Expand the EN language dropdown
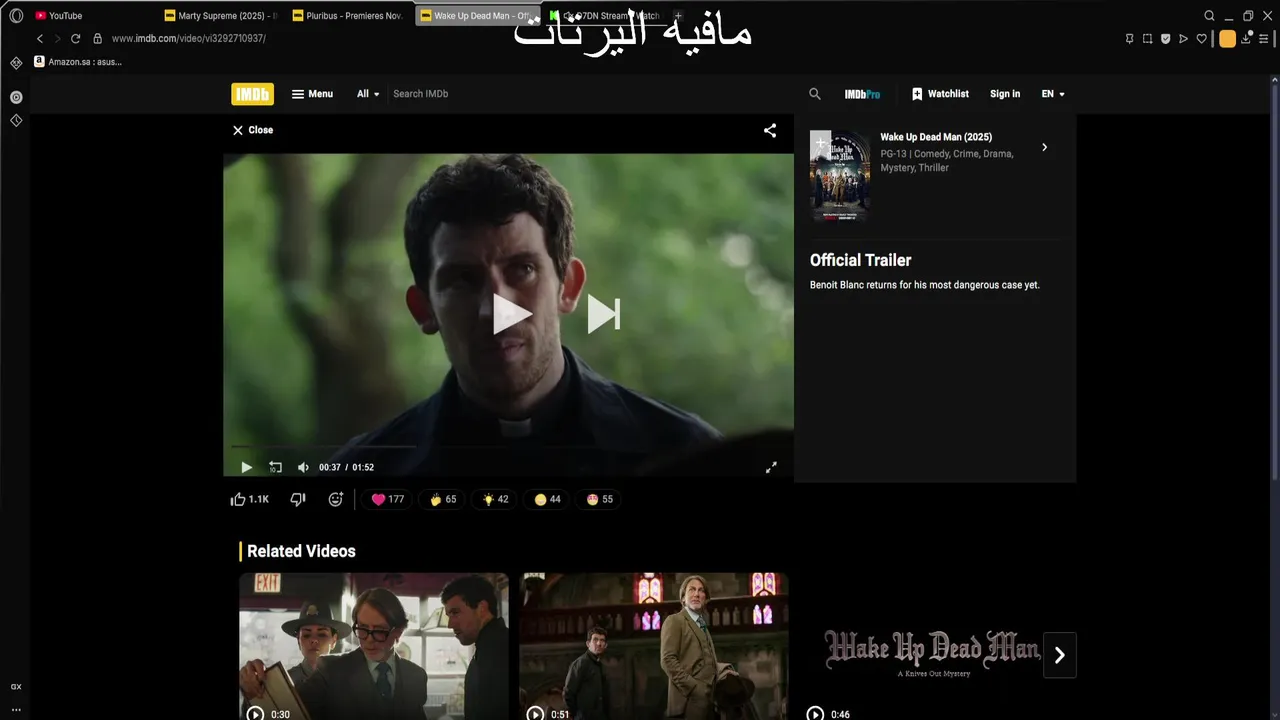This screenshot has width=1280, height=720. (x=1053, y=94)
